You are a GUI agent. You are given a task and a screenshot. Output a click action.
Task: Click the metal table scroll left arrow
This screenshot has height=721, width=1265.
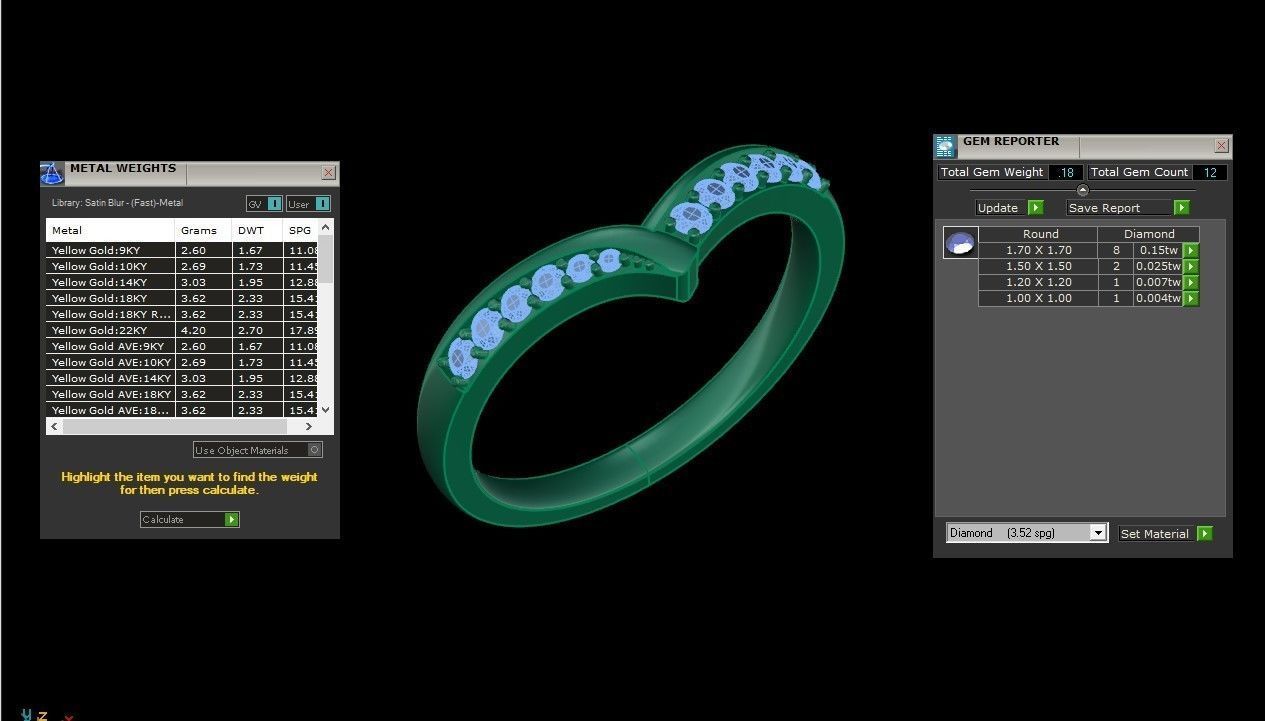(x=54, y=426)
